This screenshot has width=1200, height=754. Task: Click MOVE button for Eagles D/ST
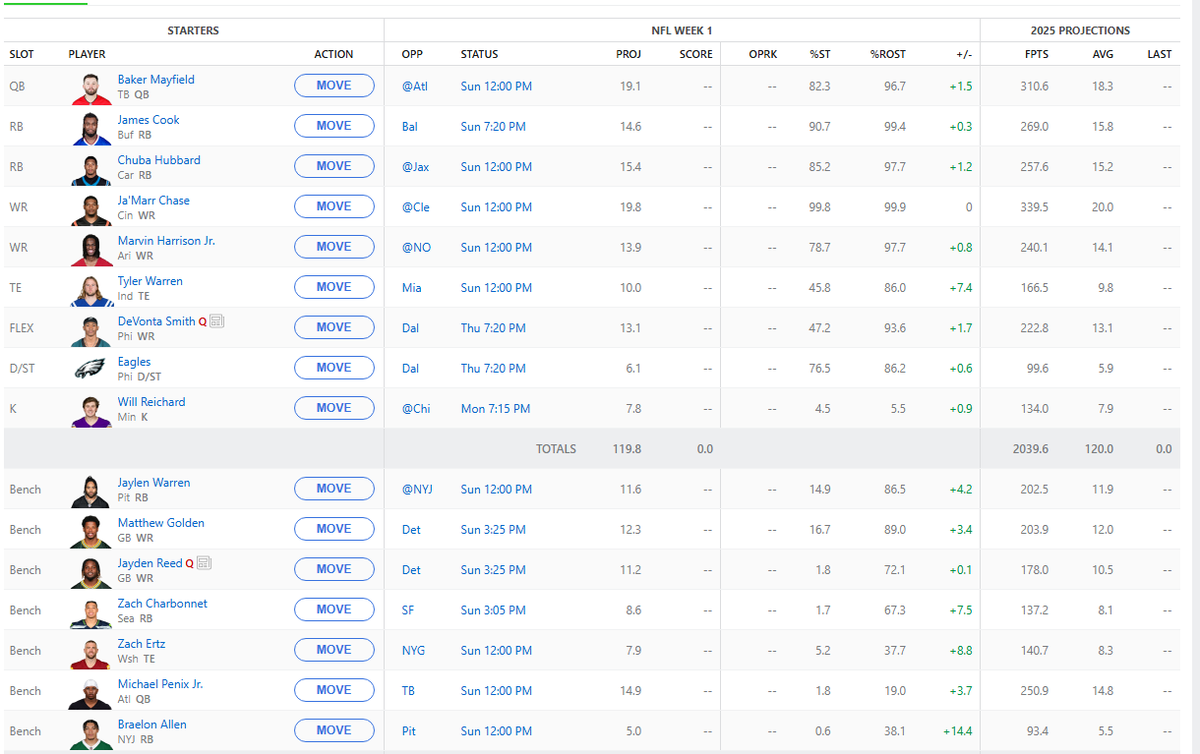point(334,368)
